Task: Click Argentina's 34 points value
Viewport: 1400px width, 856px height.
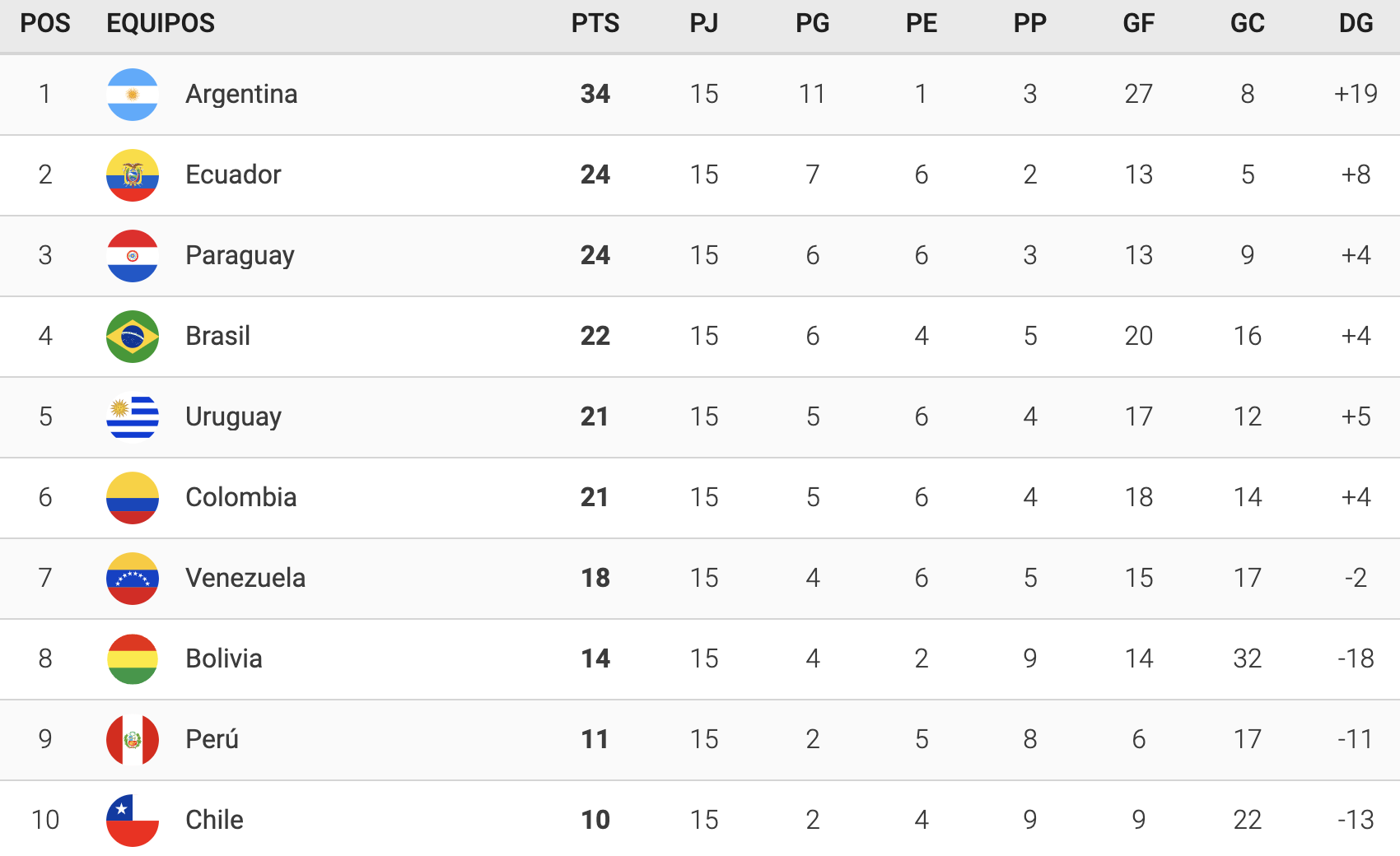Action: [595, 94]
